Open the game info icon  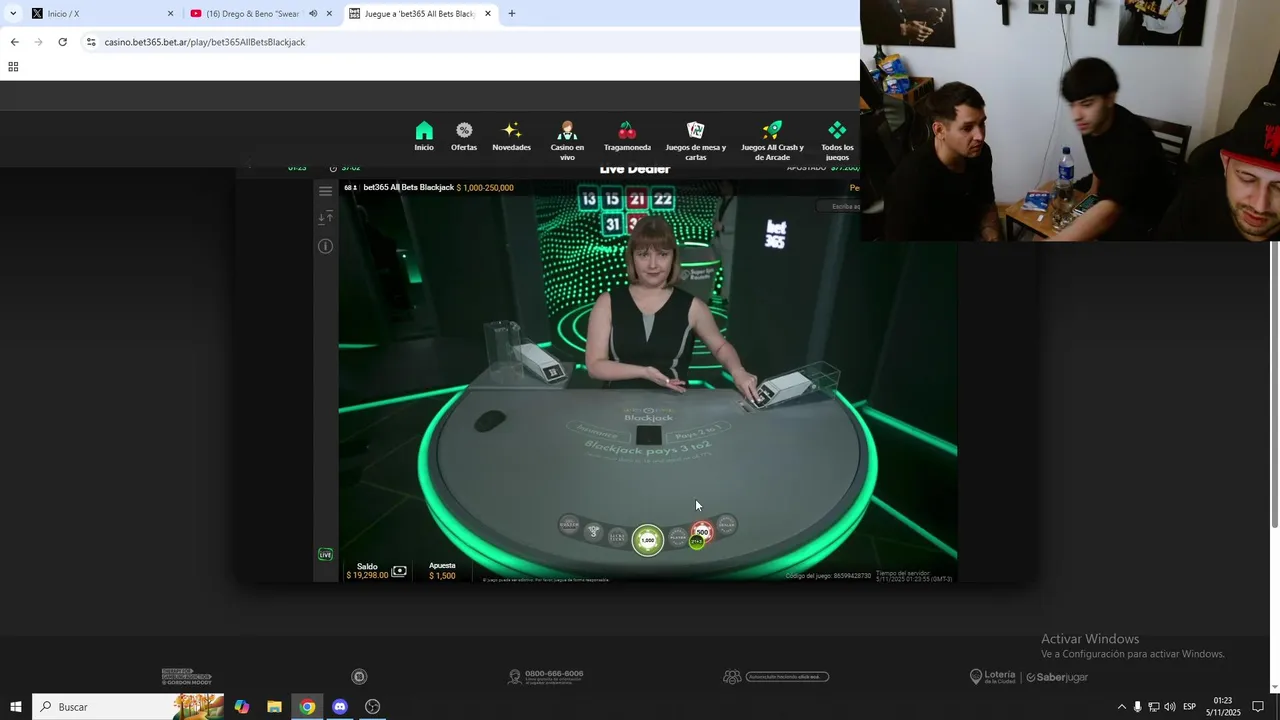(x=325, y=246)
